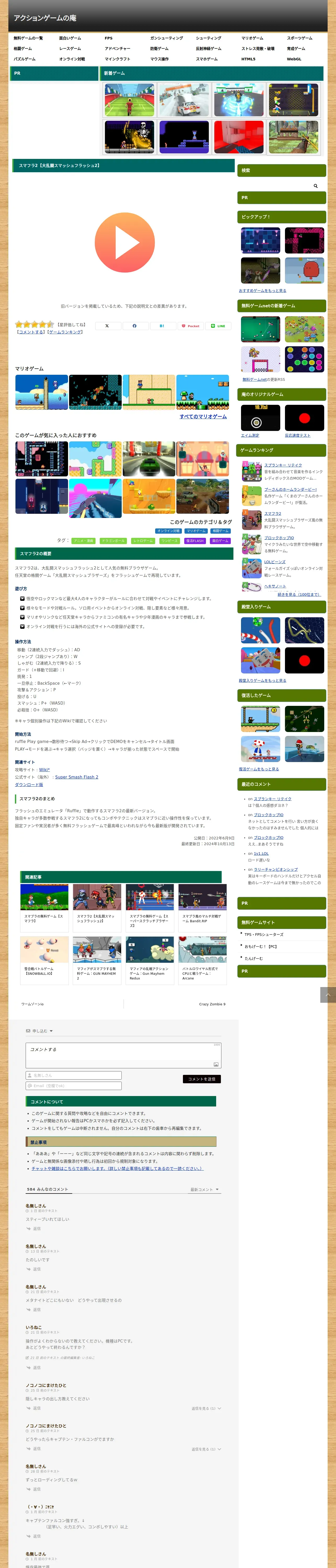Click the 名無しさん name input field
The width and height of the screenshot is (336, 1568).
pyautogui.click(x=74, y=1076)
